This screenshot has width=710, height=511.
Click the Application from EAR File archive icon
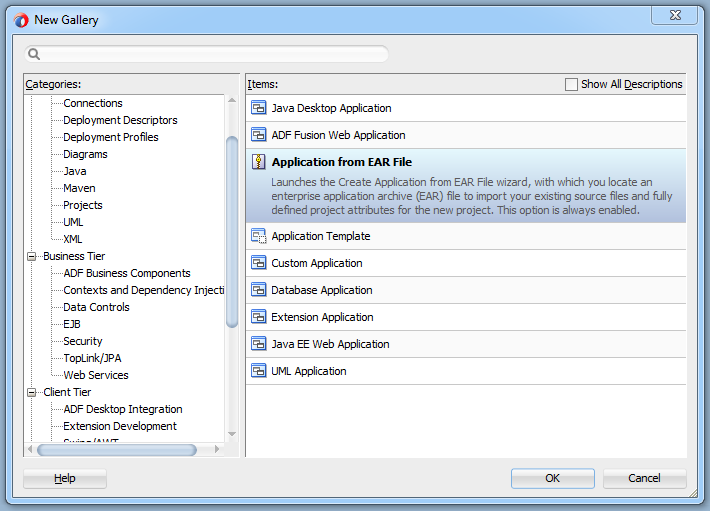pyautogui.click(x=259, y=162)
